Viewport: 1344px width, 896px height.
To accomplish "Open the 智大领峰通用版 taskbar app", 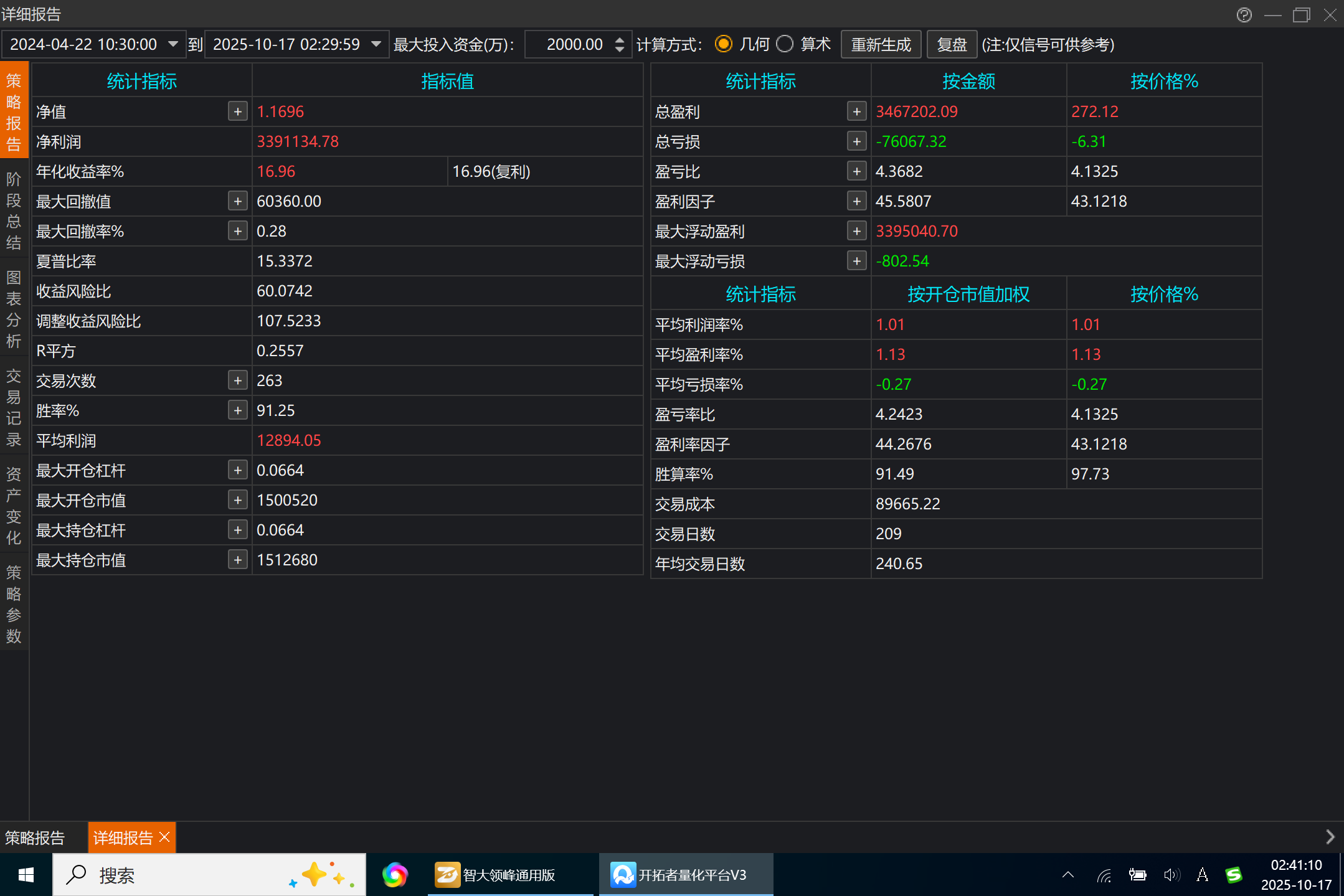I will 496,875.
